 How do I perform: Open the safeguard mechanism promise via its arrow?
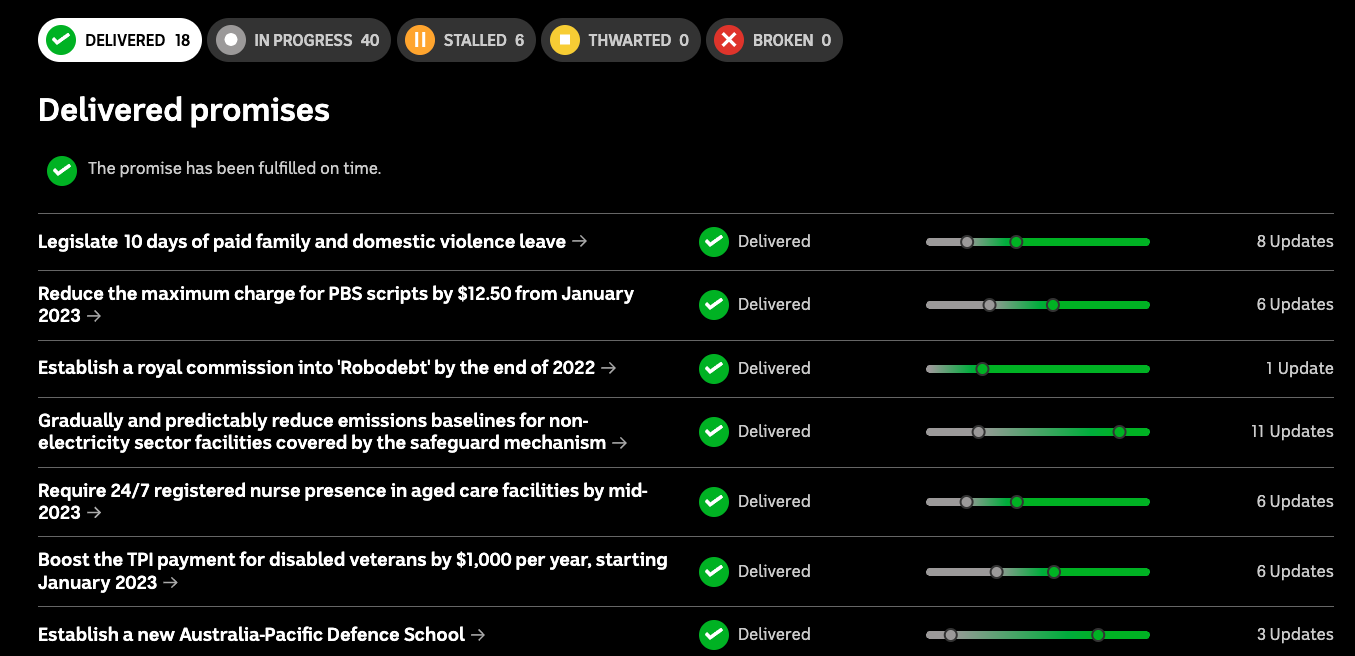[x=621, y=443]
